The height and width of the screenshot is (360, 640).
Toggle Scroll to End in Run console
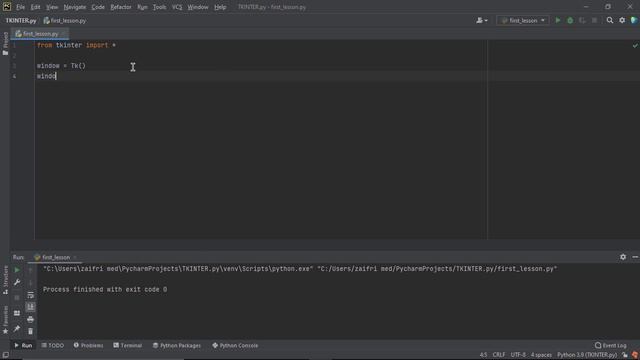[x=30, y=307]
